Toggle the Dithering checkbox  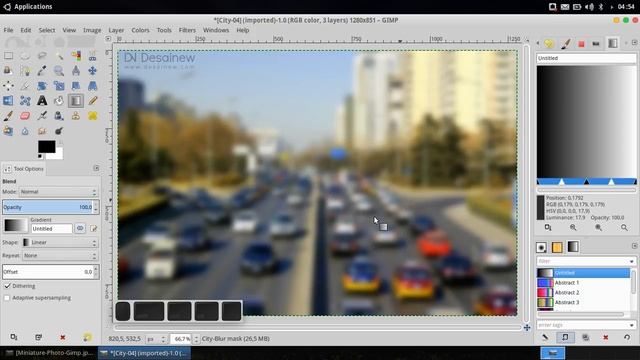[x=7, y=286]
